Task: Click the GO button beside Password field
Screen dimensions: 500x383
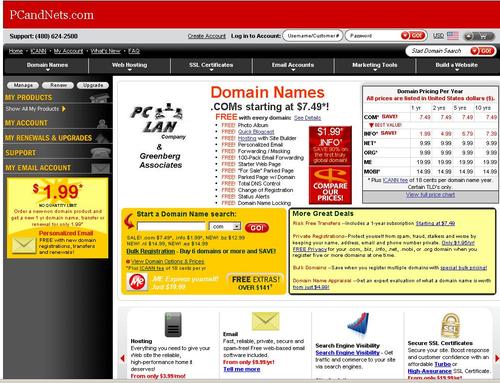Action: coord(413,35)
